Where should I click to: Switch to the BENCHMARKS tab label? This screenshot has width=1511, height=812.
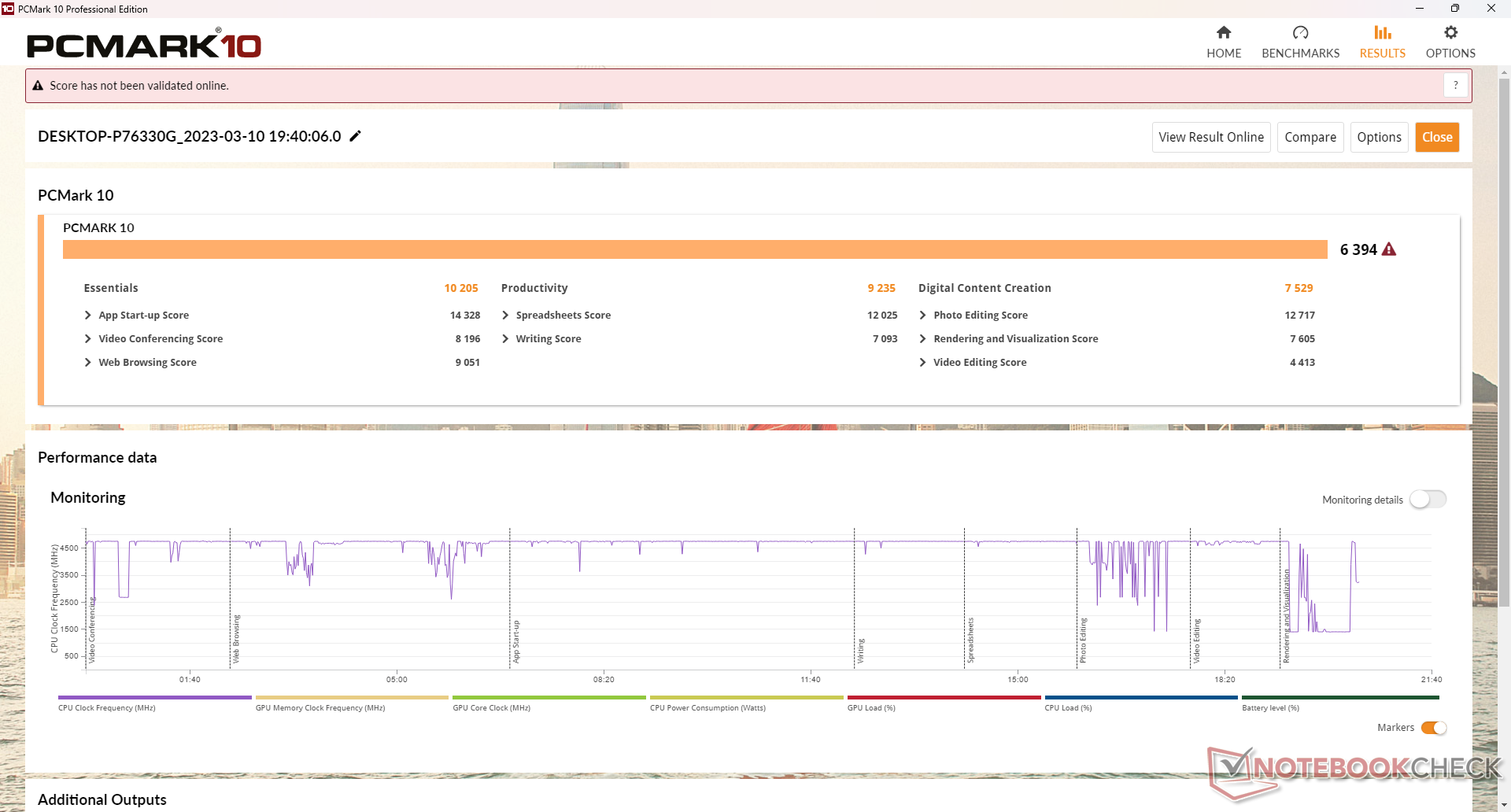(x=1300, y=54)
